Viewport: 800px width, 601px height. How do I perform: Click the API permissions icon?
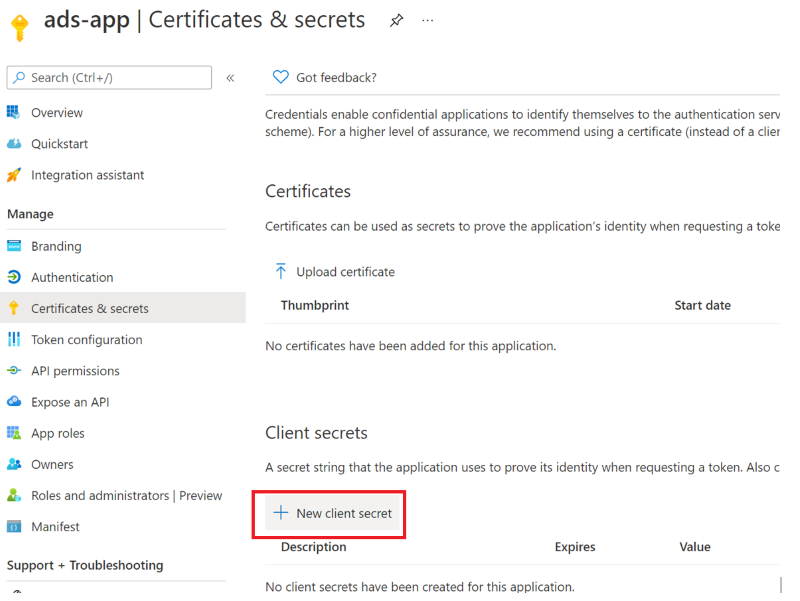pyautogui.click(x=14, y=370)
